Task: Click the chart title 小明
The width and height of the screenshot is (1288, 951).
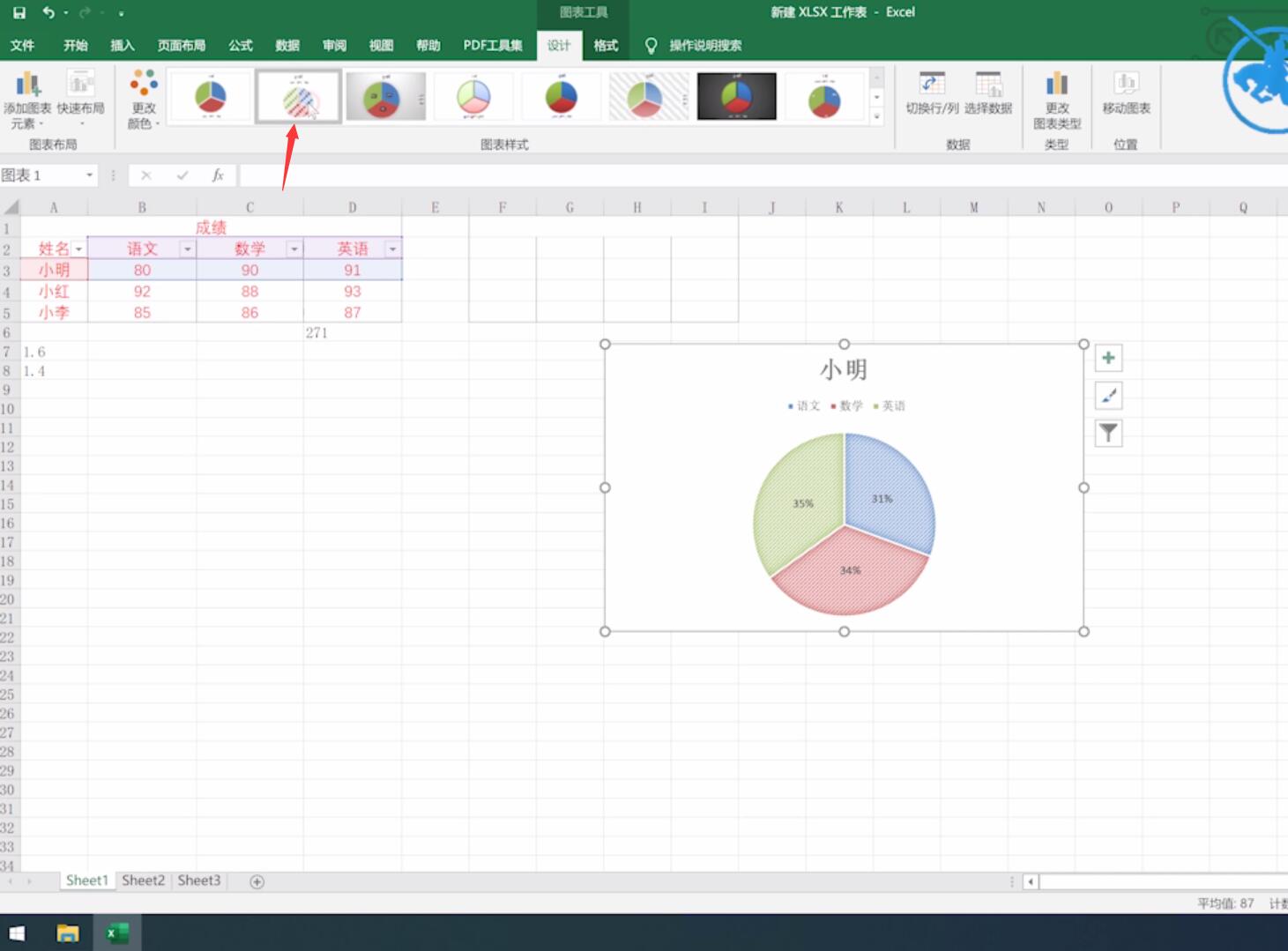Action: (844, 369)
